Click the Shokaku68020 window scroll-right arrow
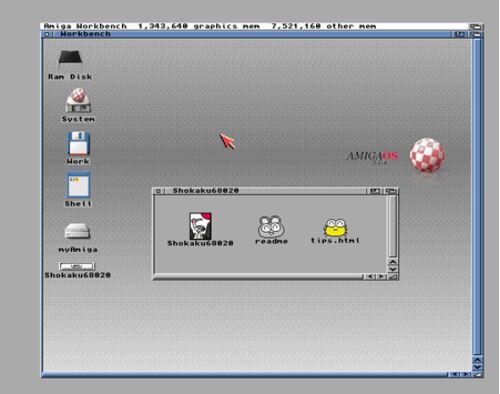500x394 pixels. (x=381, y=277)
